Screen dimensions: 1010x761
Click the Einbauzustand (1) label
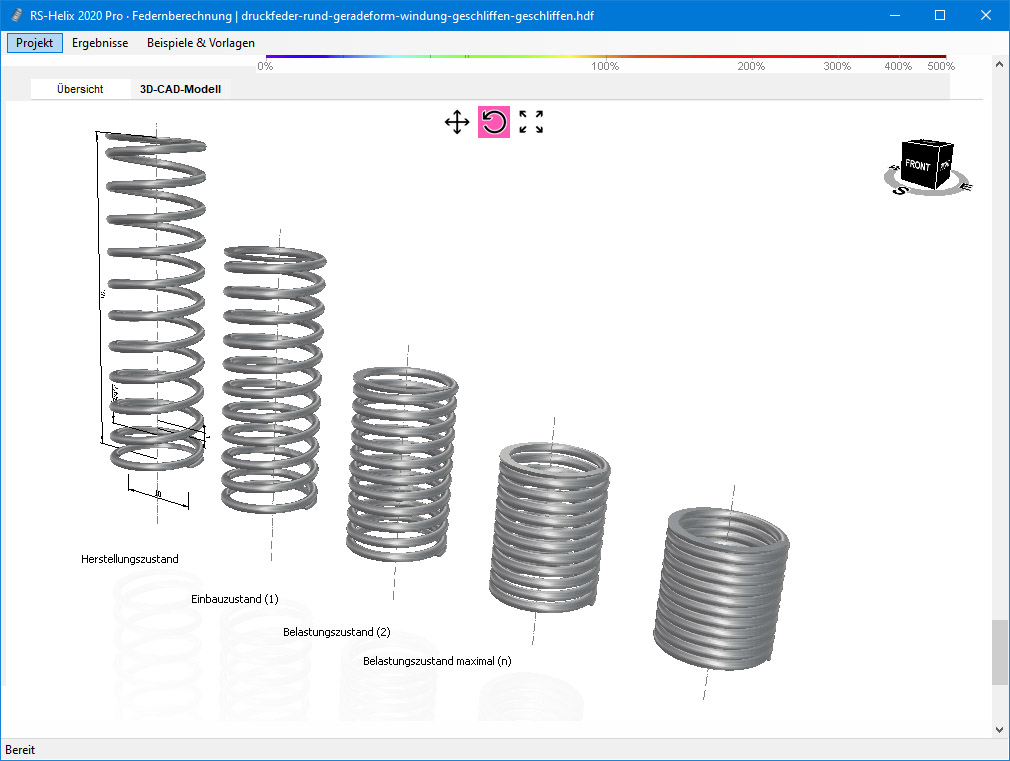pos(235,599)
